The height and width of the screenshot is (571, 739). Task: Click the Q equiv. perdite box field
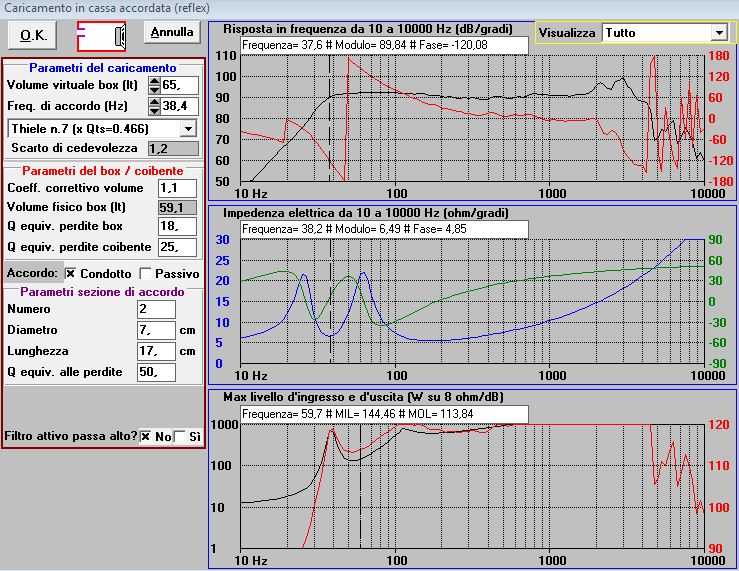click(177, 226)
